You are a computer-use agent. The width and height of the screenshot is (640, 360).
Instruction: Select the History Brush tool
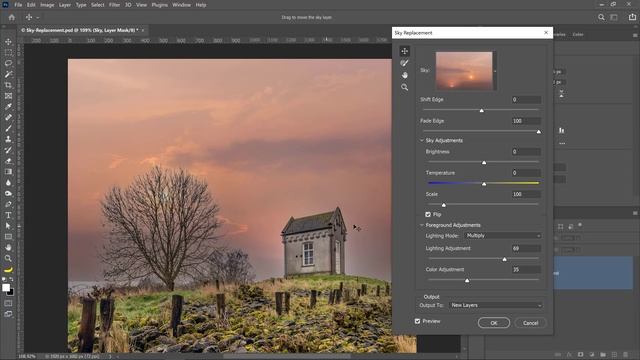pyautogui.click(x=8, y=150)
